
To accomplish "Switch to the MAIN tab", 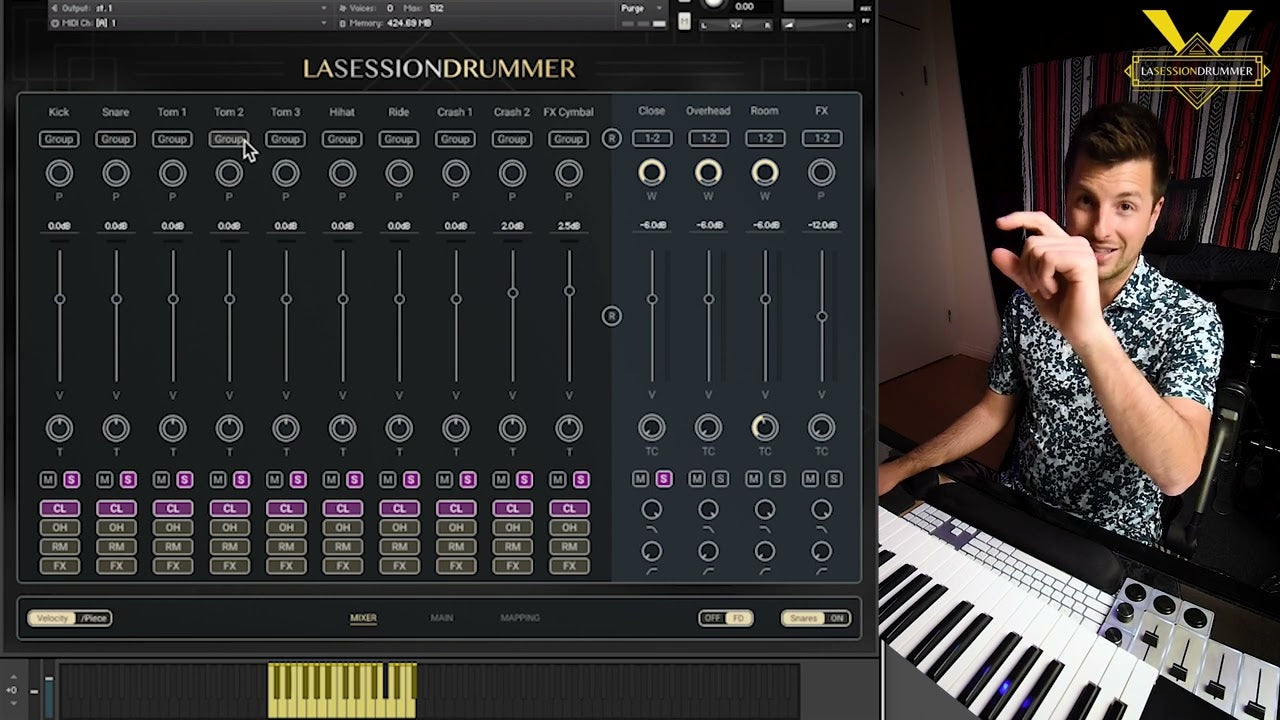I will [442, 618].
